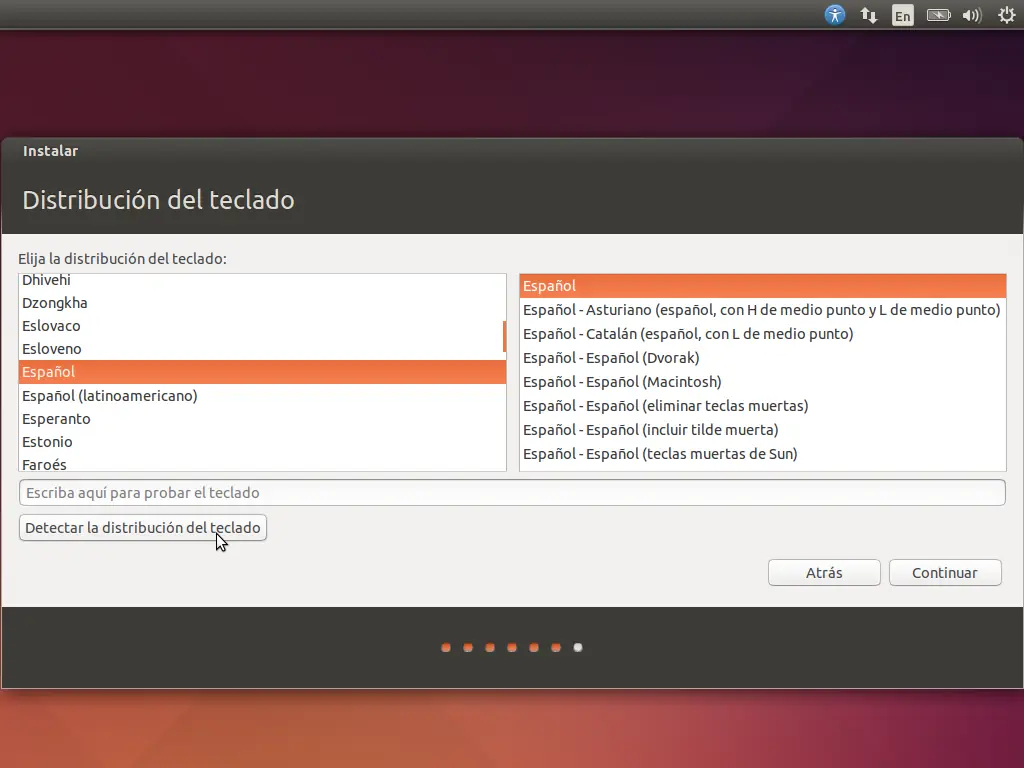The width and height of the screenshot is (1024, 768).
Task: Select Español (teclas muertas de Sun) variant
Action: click(763, 454)
